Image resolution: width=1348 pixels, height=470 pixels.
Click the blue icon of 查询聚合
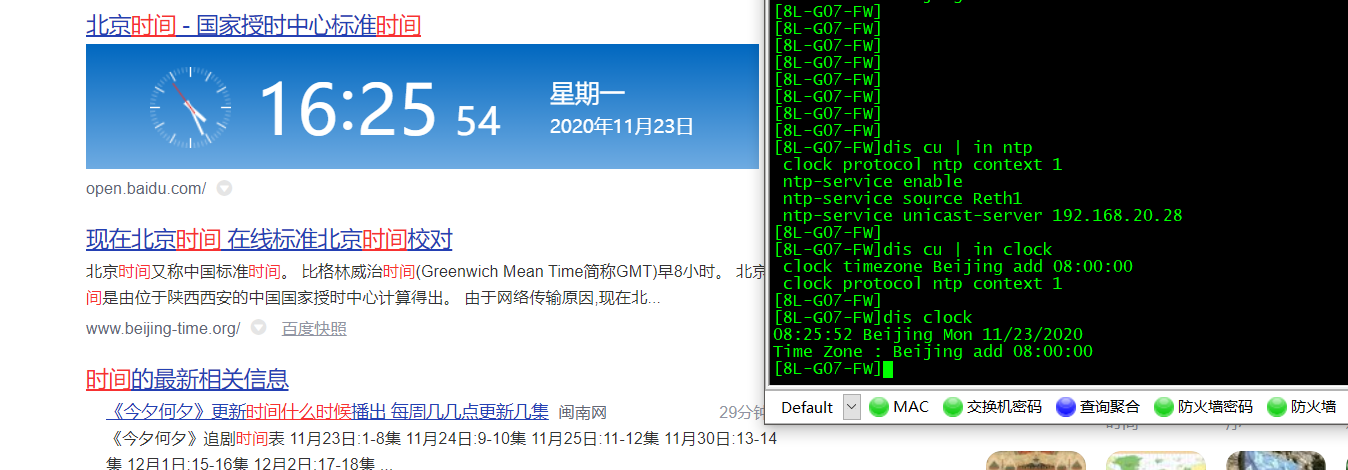tap(1066, 407)
